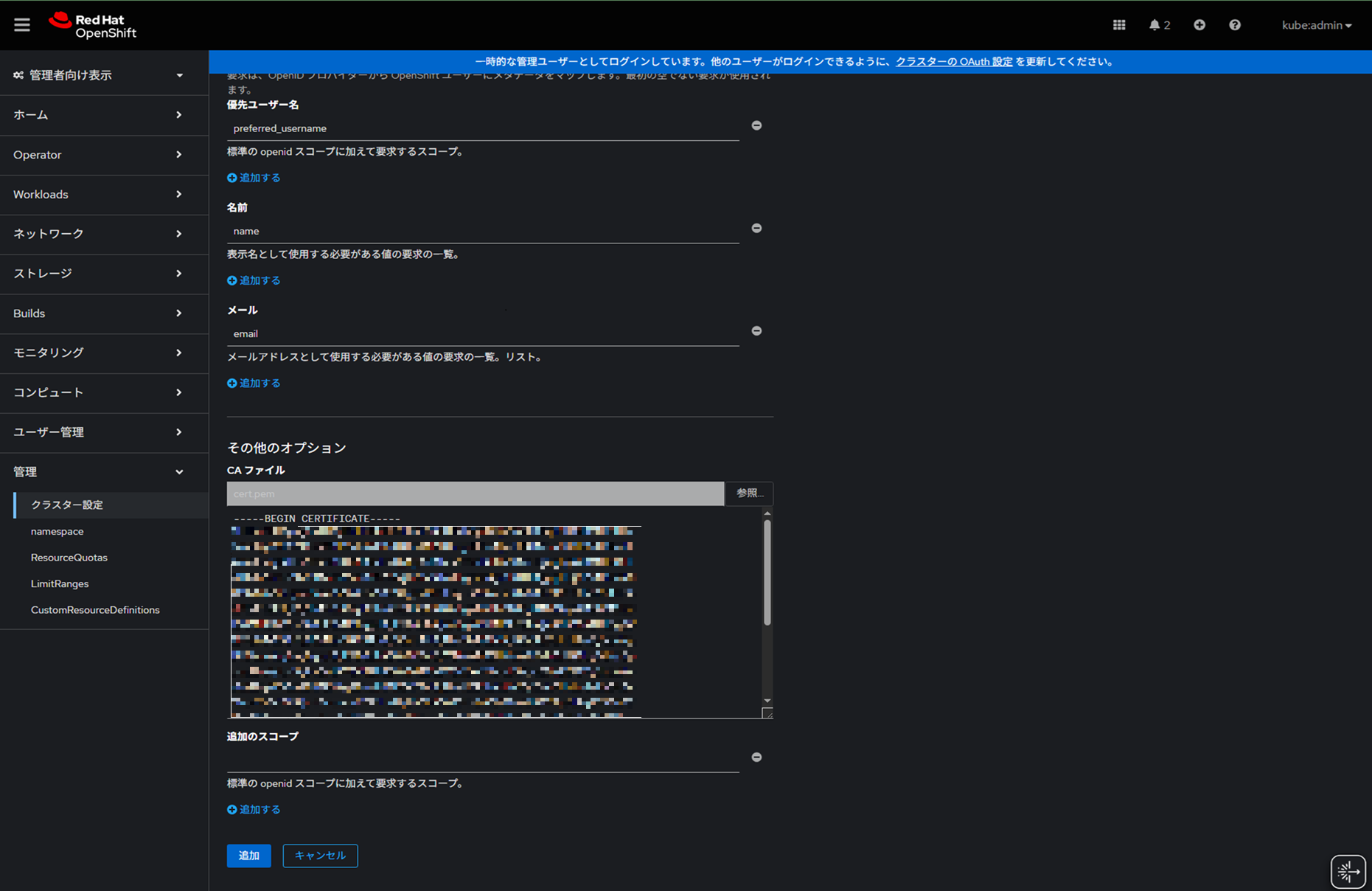The height and width of the screenshot is (891, 1372).
Task: Remove the preferred_username claim entry
Action: (x=756, y=126)
